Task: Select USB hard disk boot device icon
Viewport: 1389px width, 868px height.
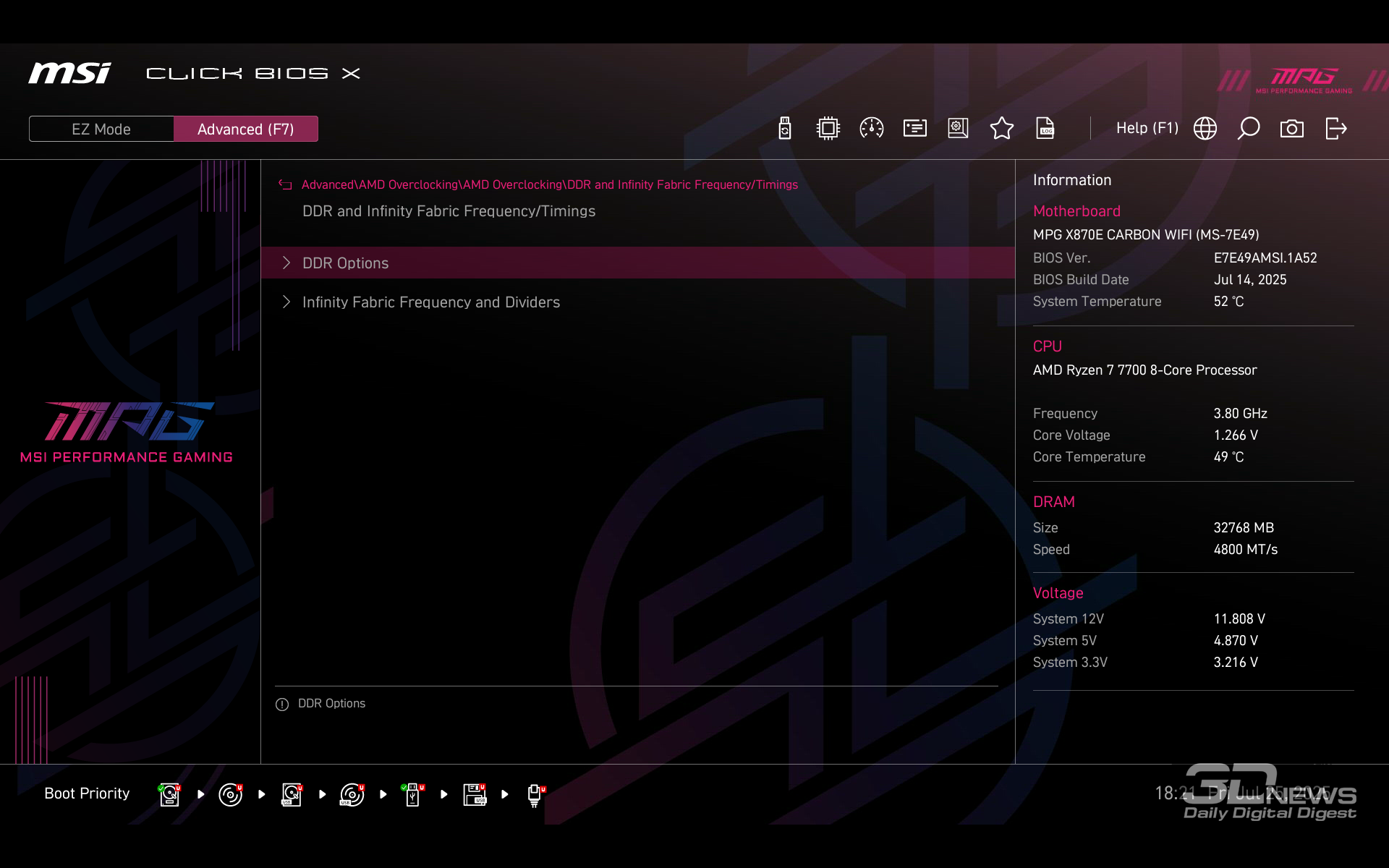Action: [292, 794]
